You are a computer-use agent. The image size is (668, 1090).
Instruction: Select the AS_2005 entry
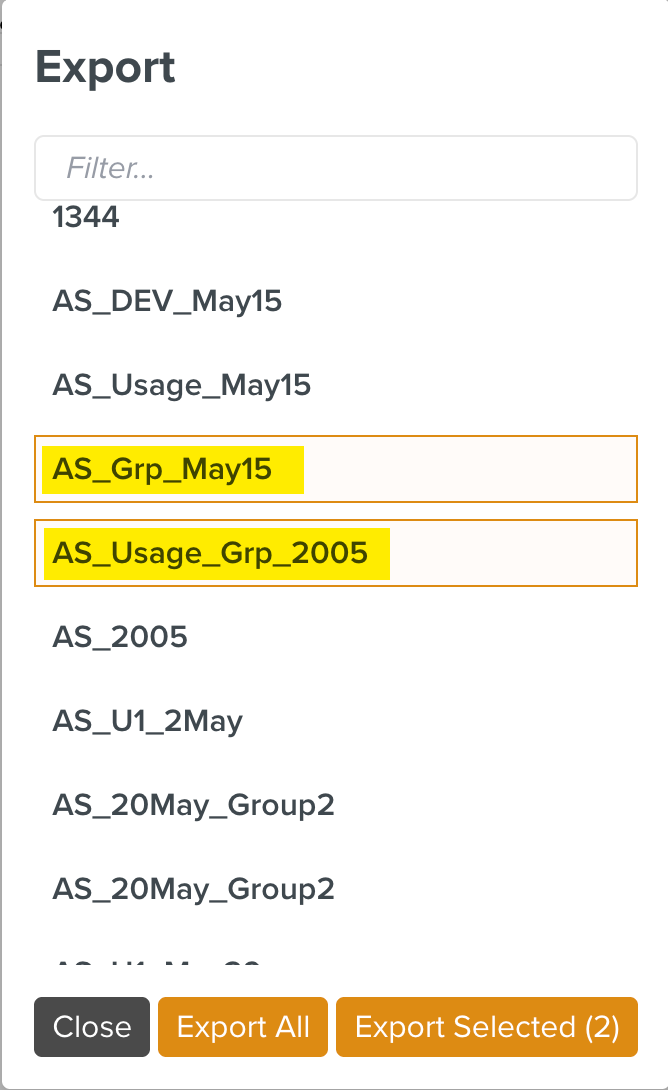(x=119, y=636)
